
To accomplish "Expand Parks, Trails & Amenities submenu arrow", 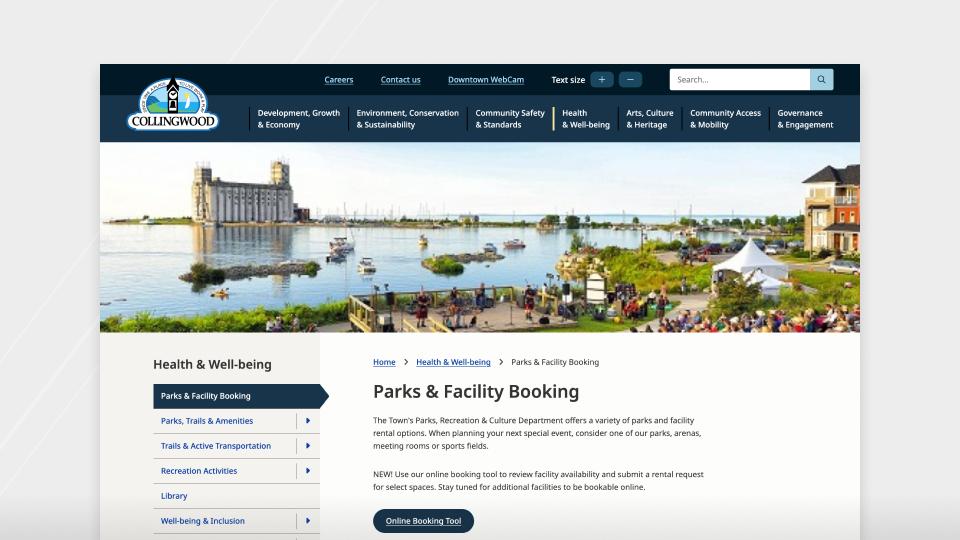I will (x=308, y=421).
